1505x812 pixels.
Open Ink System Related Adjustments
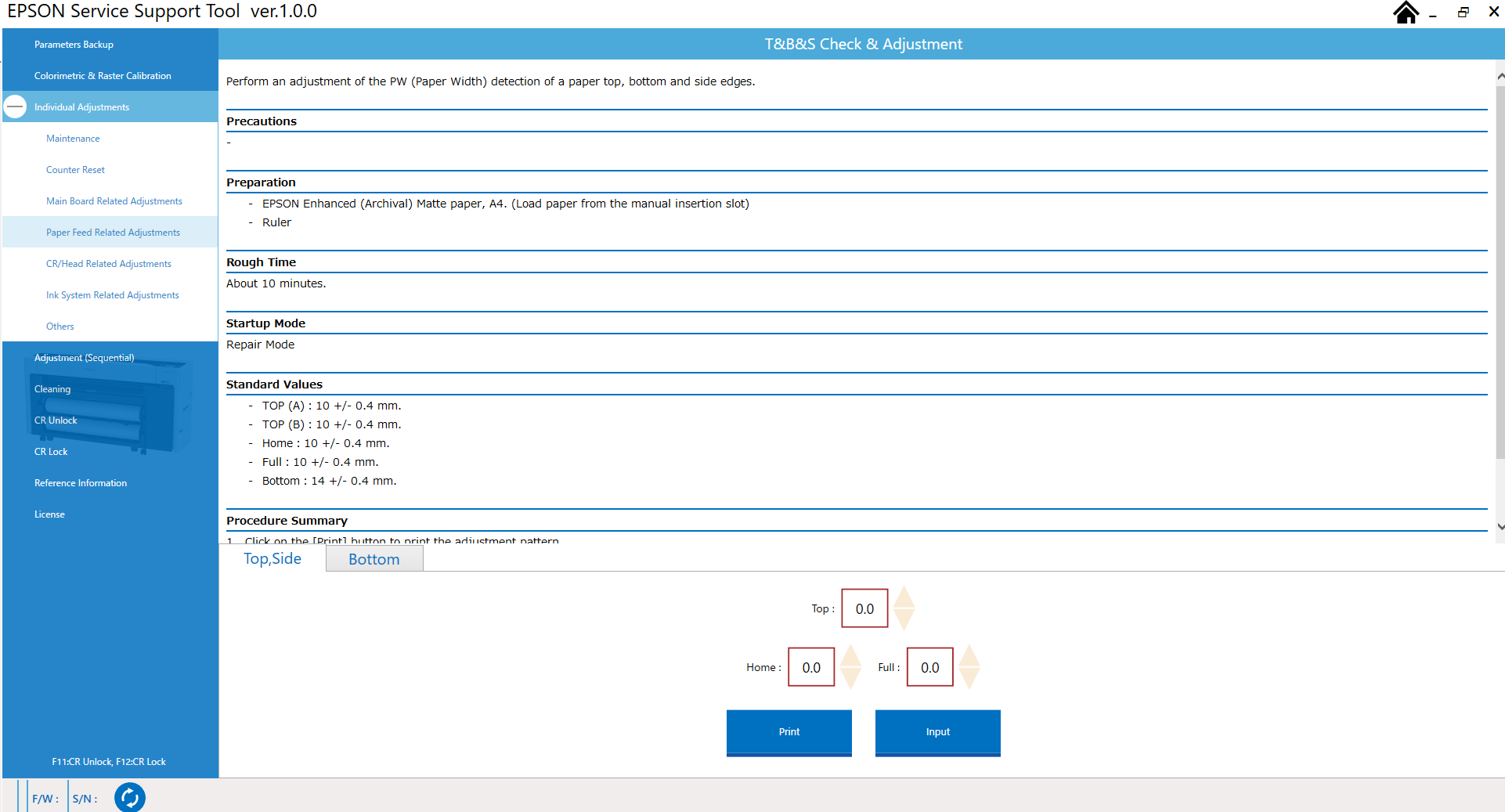pos(110,295)
